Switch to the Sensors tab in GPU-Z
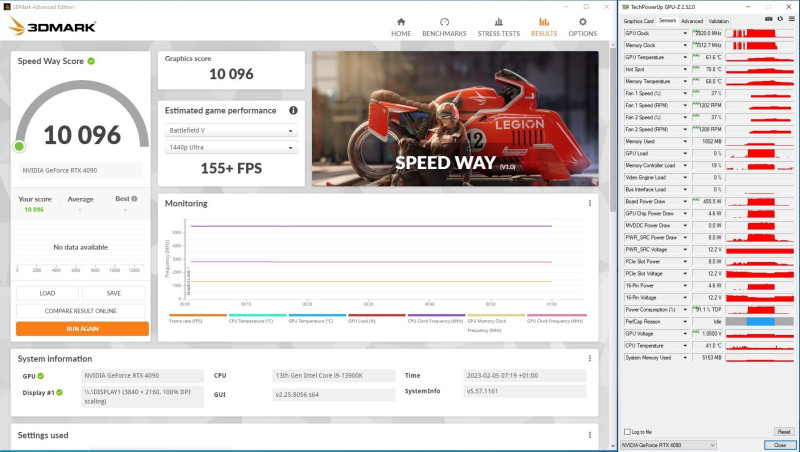Viewport: 800px width, 452px height. (x=667, y=20)
